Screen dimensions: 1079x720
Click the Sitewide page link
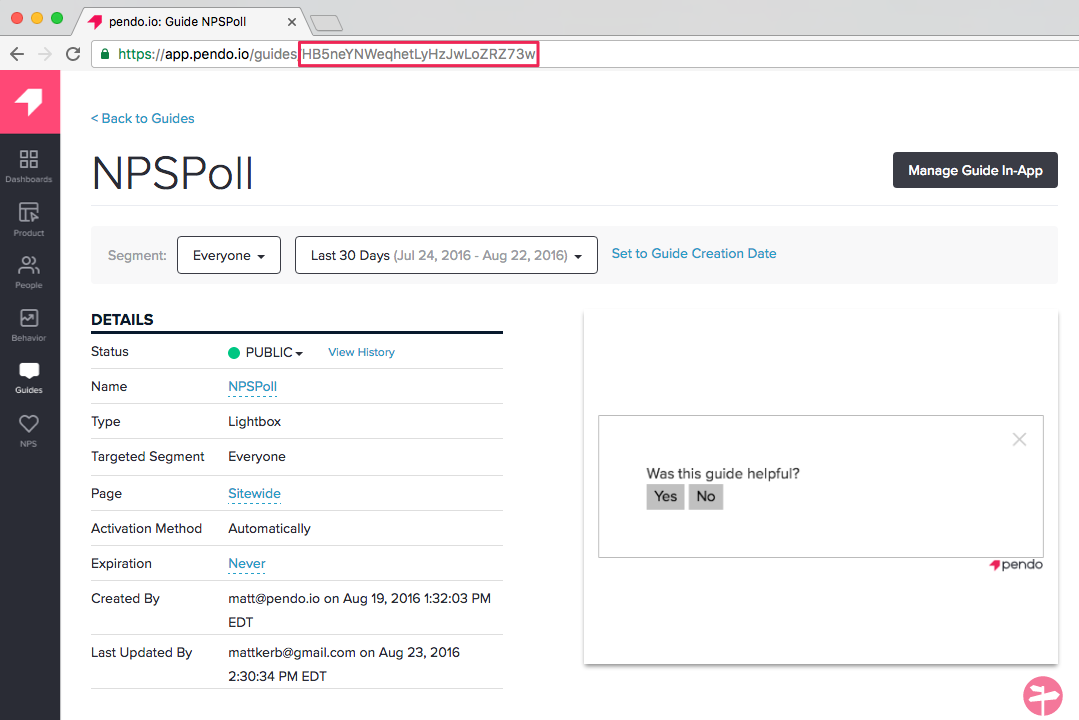tap(255, 494)
